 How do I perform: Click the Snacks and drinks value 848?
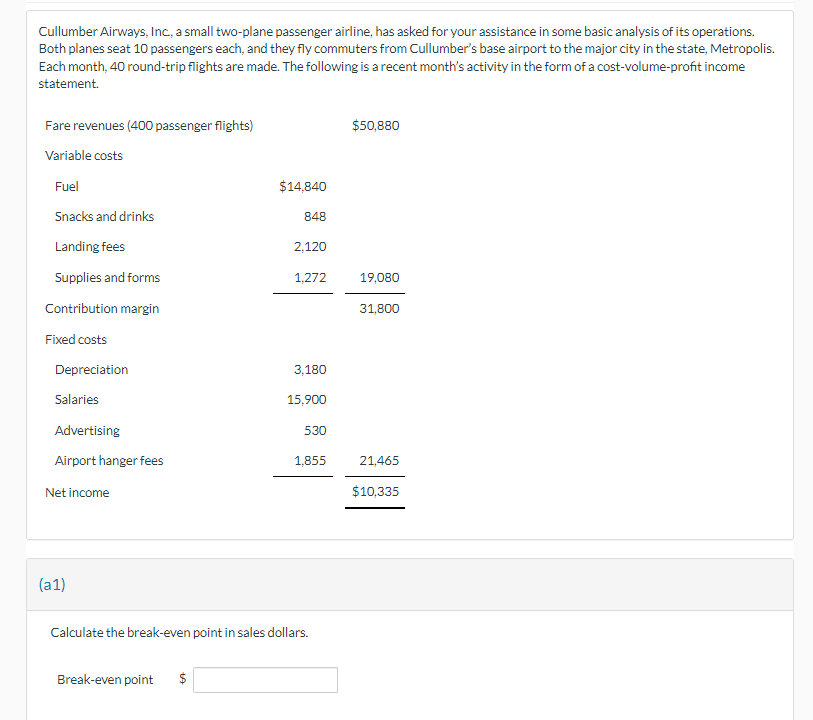(x=315, y=216)
